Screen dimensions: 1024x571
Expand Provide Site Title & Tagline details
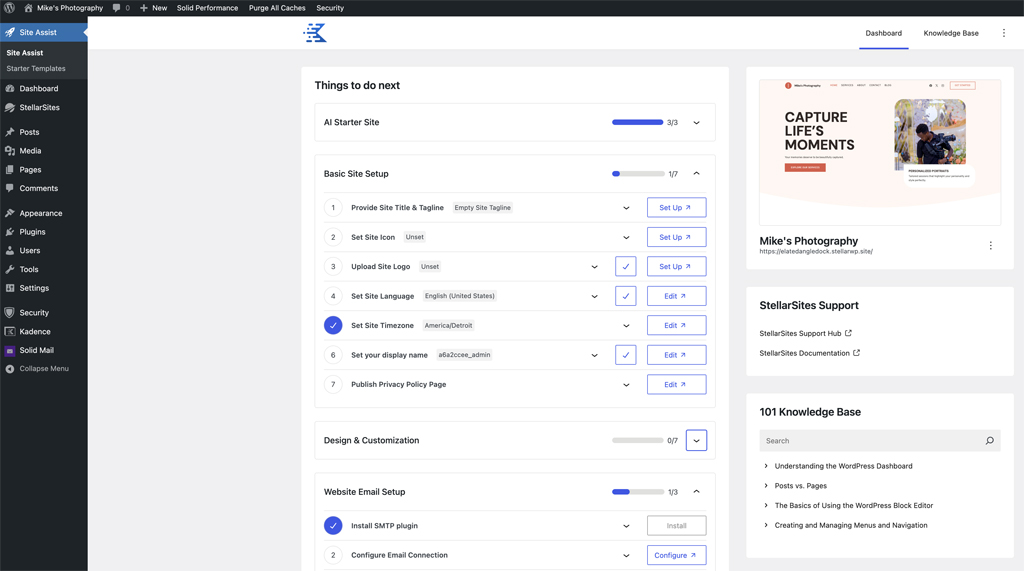(x=626, y=208)
